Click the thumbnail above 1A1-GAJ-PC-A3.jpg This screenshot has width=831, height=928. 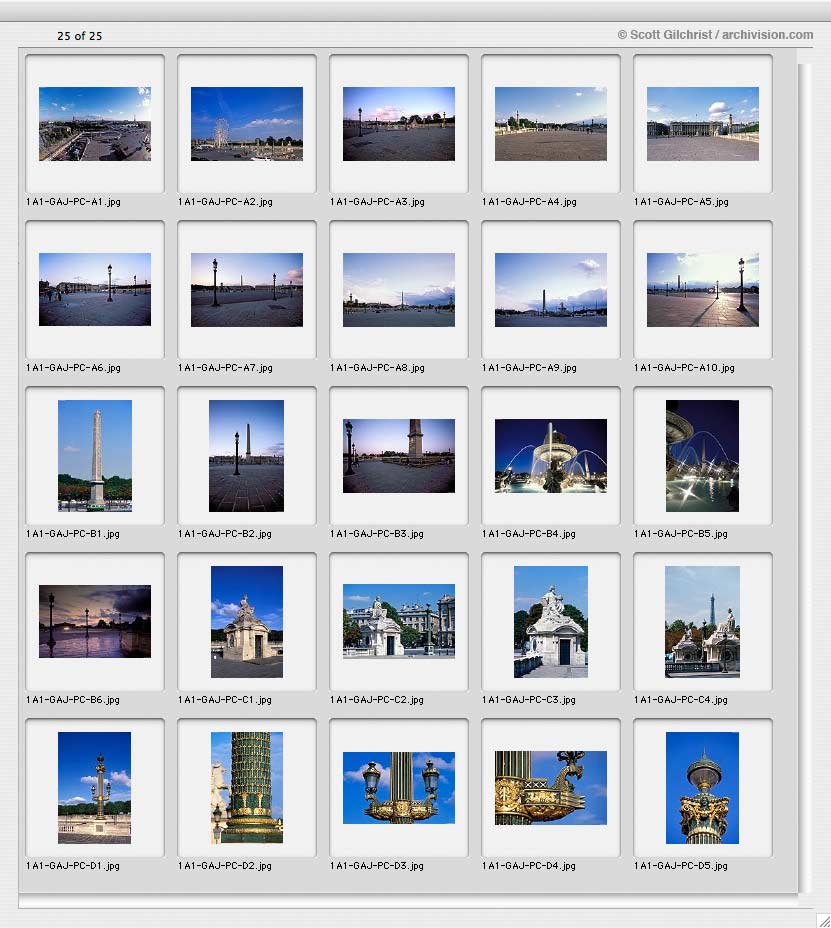[399, 124]
